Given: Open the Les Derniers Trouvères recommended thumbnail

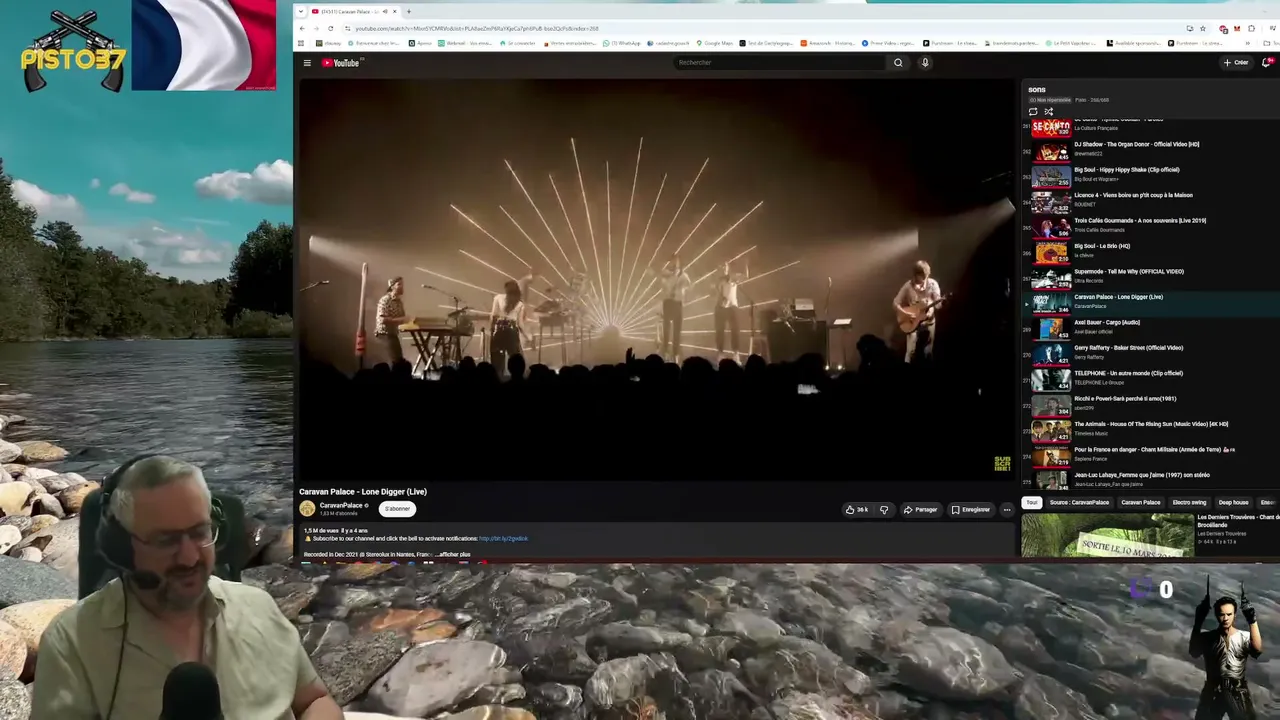Looking at the screenshot, I should [1108, 535].
